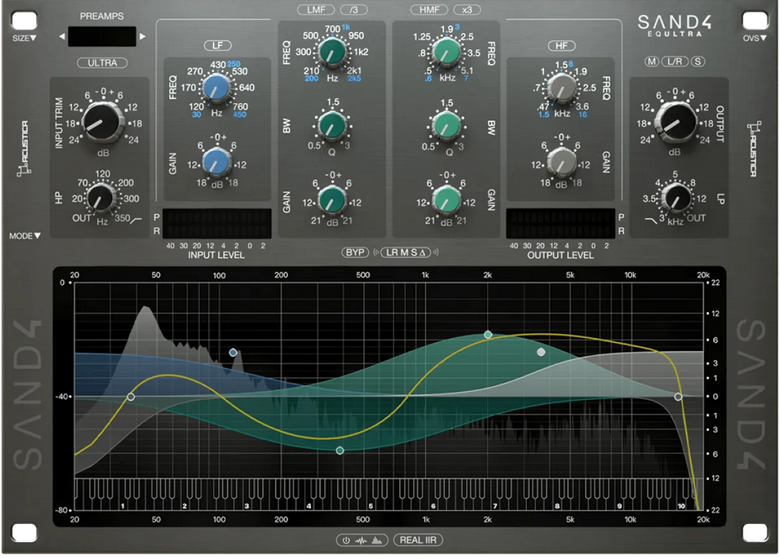
Task: Toggle the HMF band button
Action: (429, 9)
